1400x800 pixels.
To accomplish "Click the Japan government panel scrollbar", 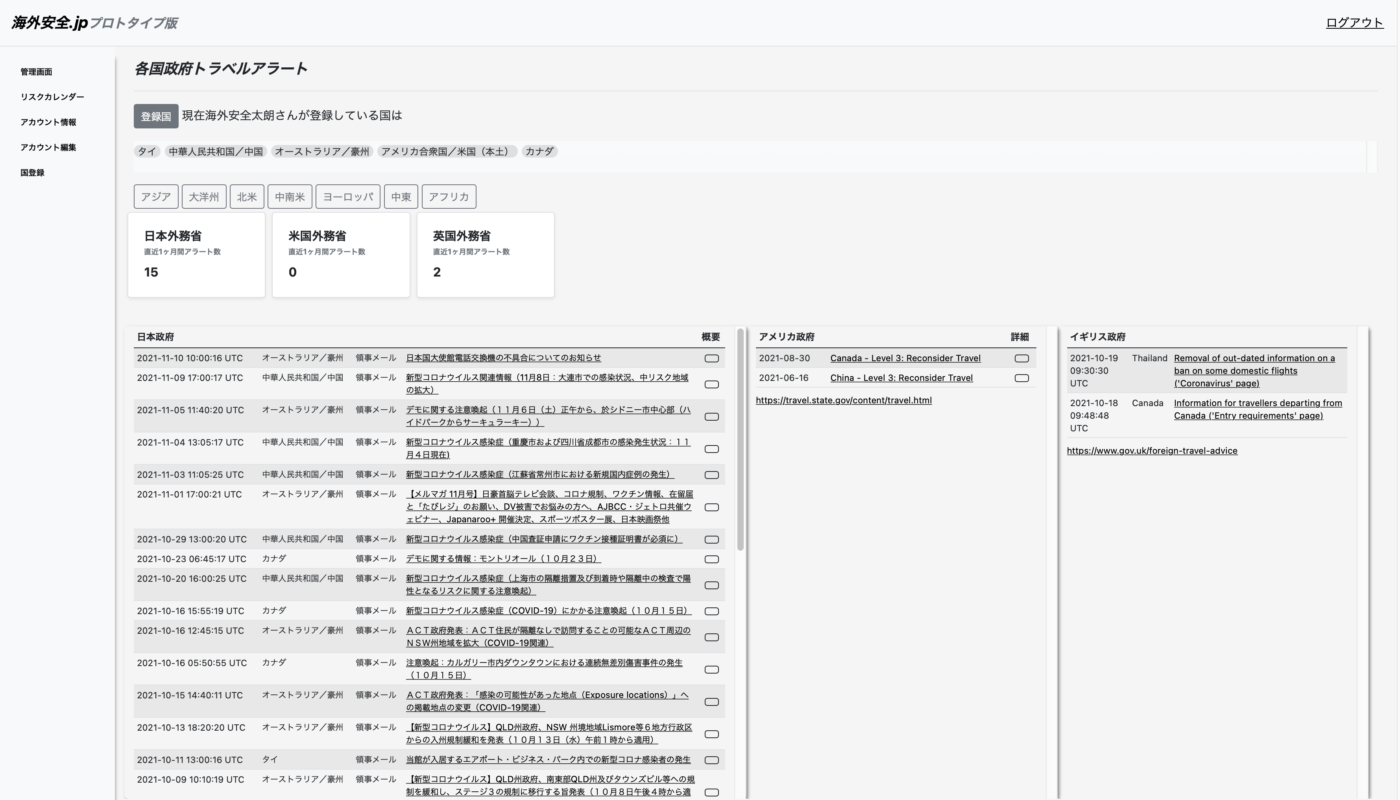I will pos(741,440).
